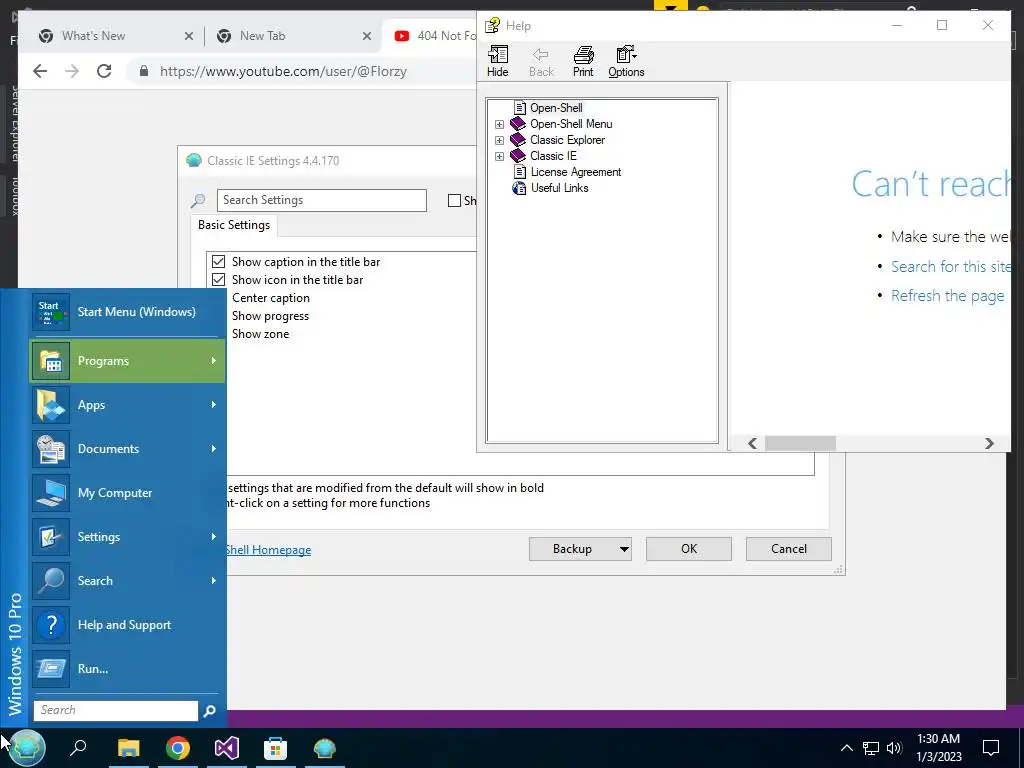This screenshot has width=1024, height=768.
Task: Open the Shell Homepage link
Action: click(x=268, y=550)
